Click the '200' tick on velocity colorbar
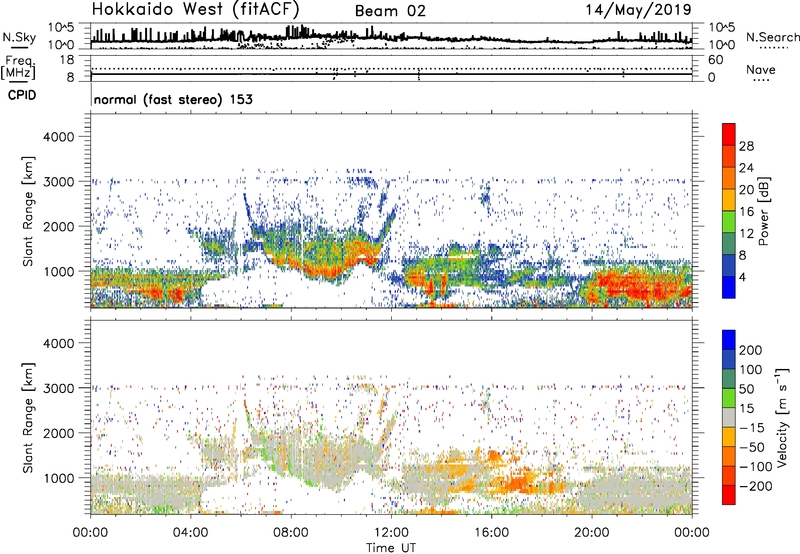Image resolution: width=800 pixels, height=554 pixels. point(751,350)
